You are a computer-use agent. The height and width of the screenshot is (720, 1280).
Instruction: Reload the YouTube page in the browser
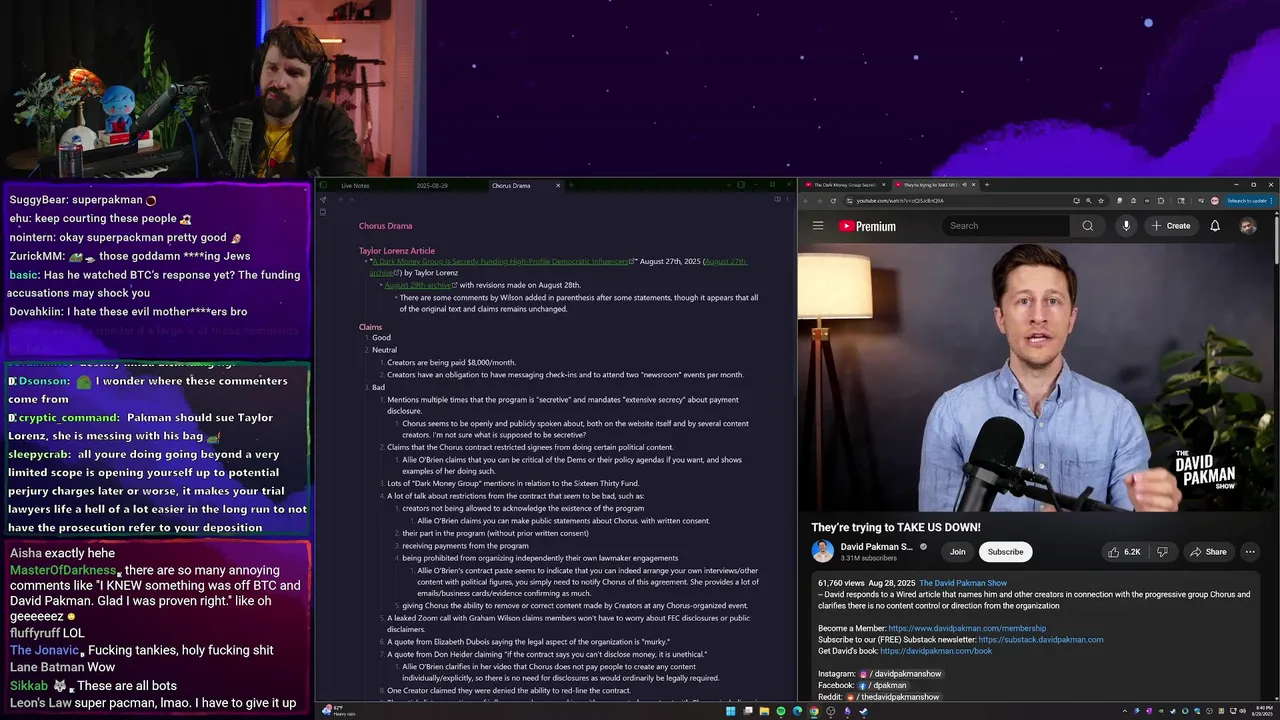click(x=833, y=201)
